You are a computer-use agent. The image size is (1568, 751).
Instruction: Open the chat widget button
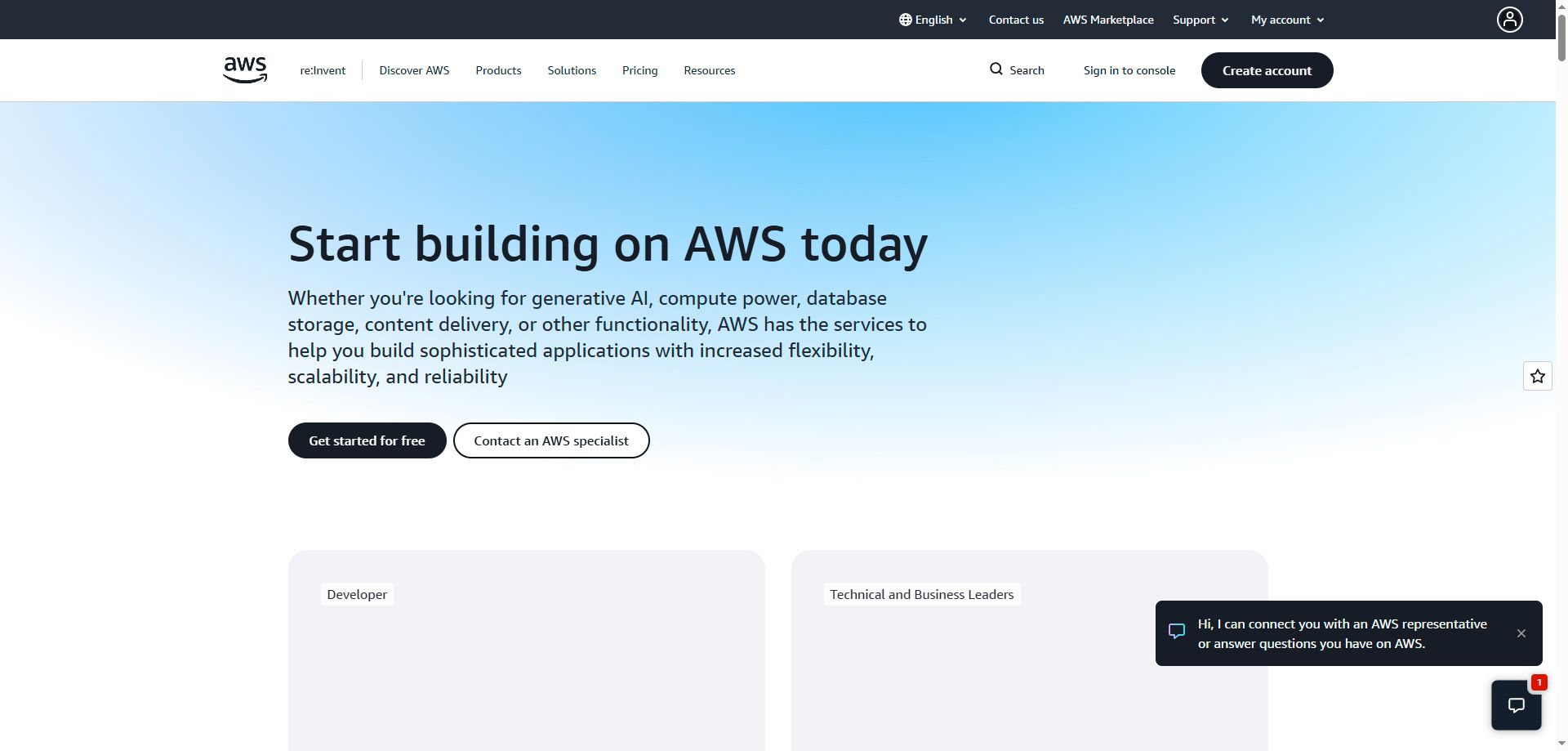point(1516,705)
